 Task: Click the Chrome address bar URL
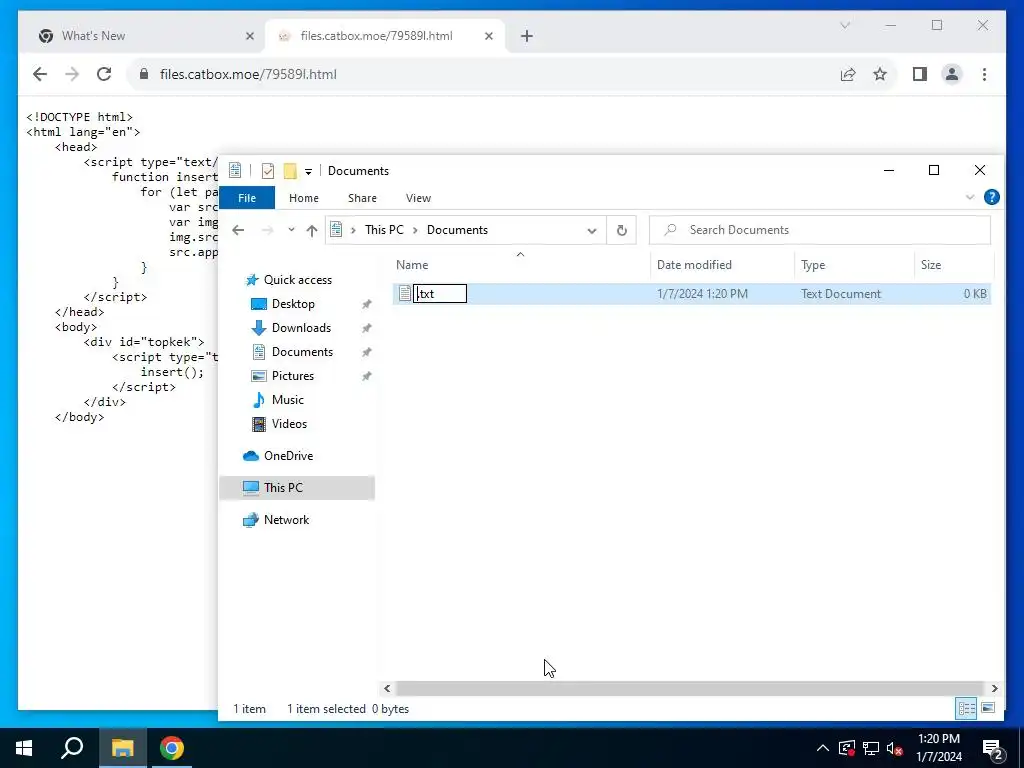(x=248, y=74)
